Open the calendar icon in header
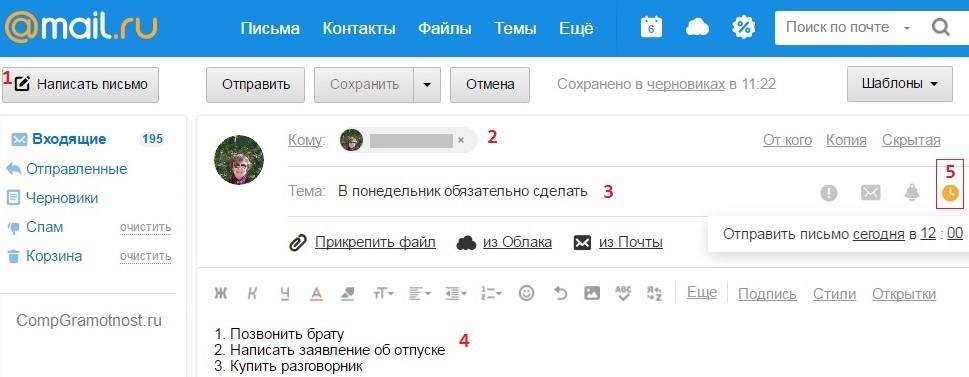This screenshot has width=969, height=377. click(651, 28)
